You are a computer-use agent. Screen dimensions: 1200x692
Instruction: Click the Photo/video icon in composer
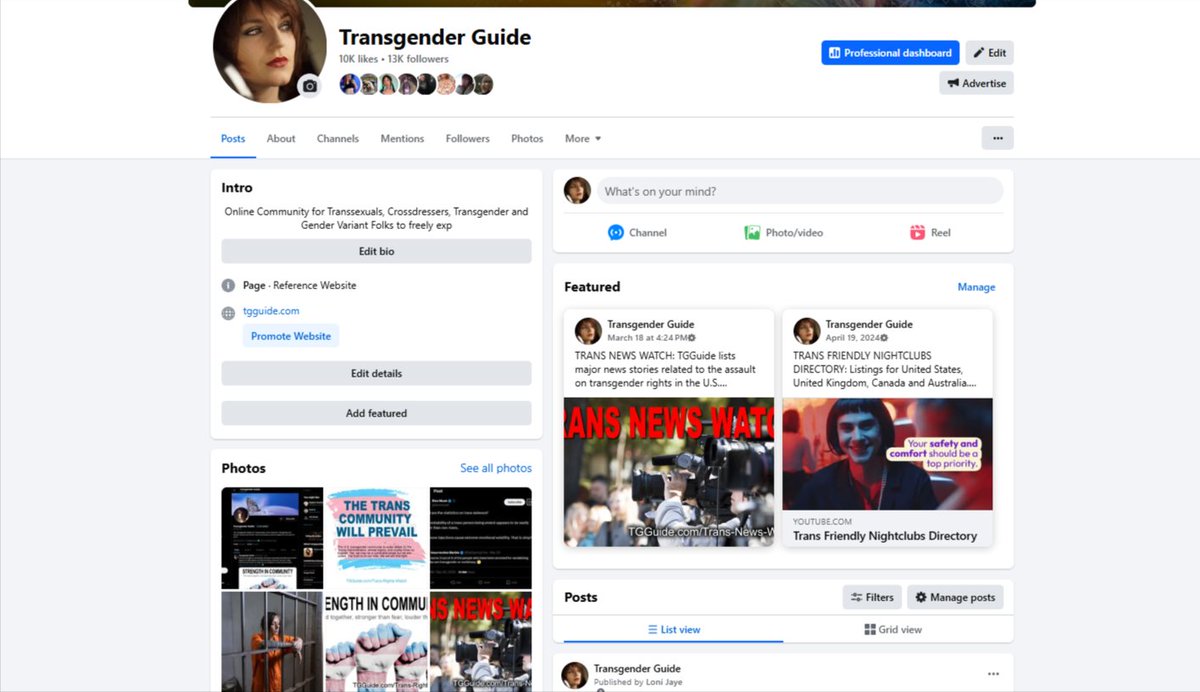pos(752,233)
